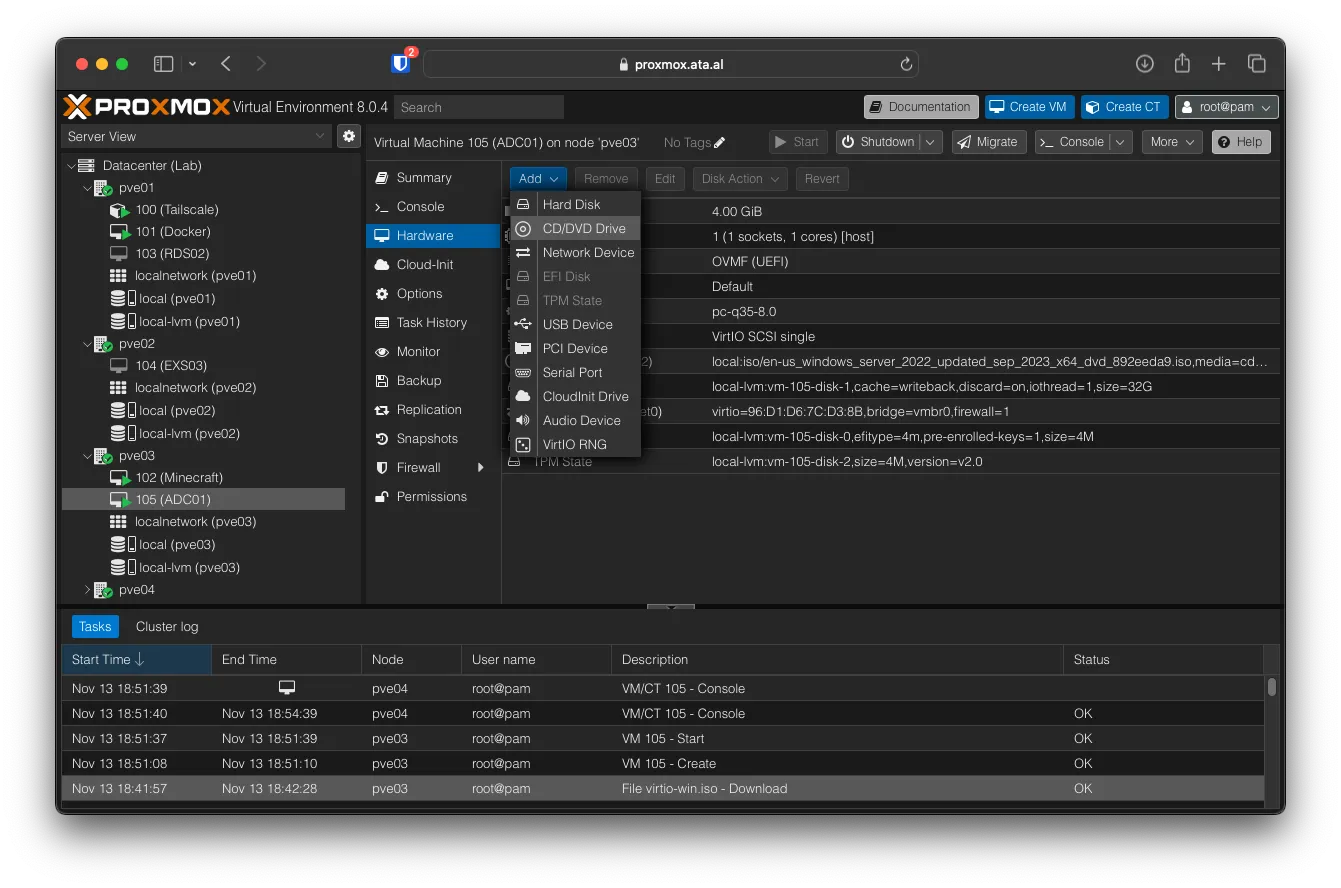Screen dimensions: 1341x888
Task: Open the More dropdown menu
Action: click(x=1171, y=142)
